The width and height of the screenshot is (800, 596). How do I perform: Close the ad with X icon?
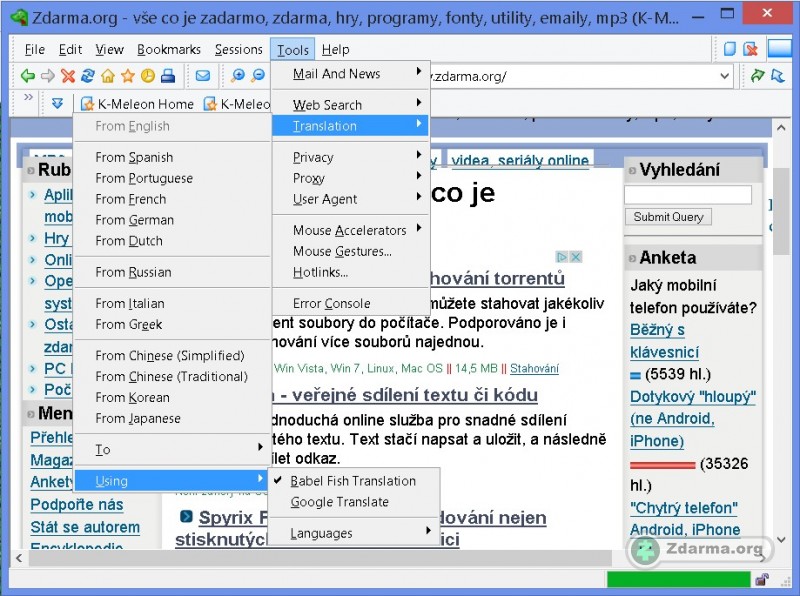click(x=575, y=257)
